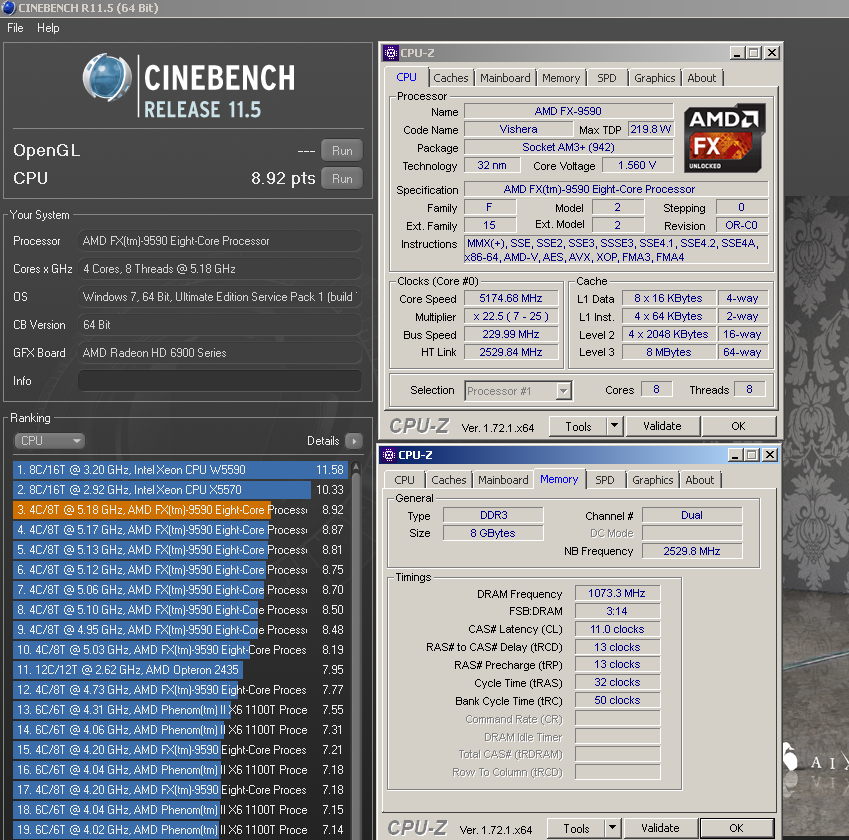Click the Cinebench title bar app icon

[9, 8]
